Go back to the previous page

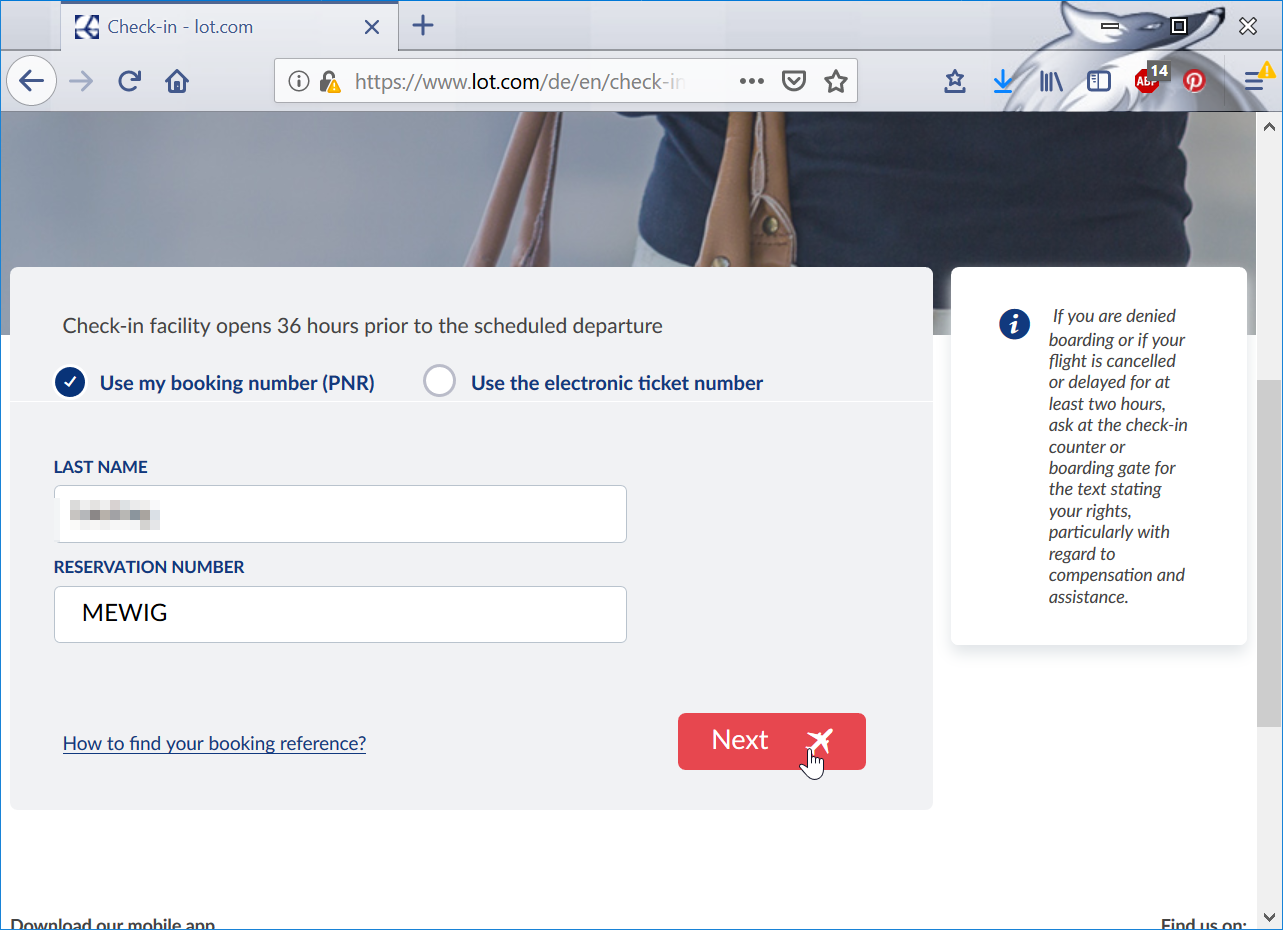click(32, 81)
